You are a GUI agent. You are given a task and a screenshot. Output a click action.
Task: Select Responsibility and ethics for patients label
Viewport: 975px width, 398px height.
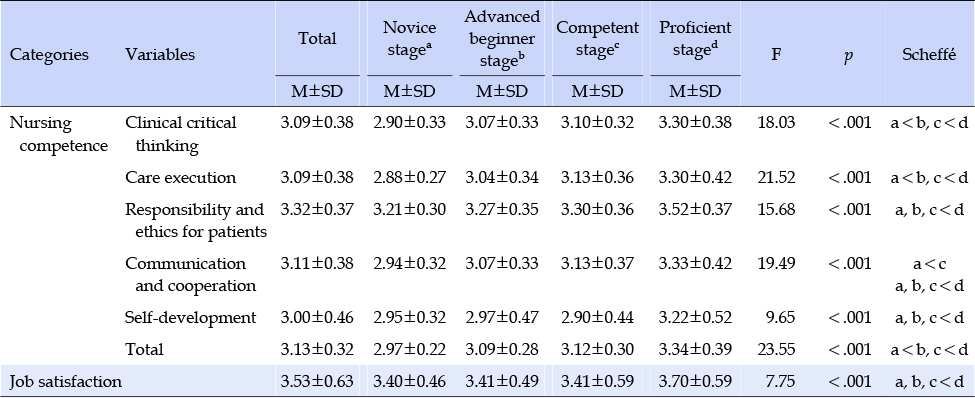[x=196, y=220]
